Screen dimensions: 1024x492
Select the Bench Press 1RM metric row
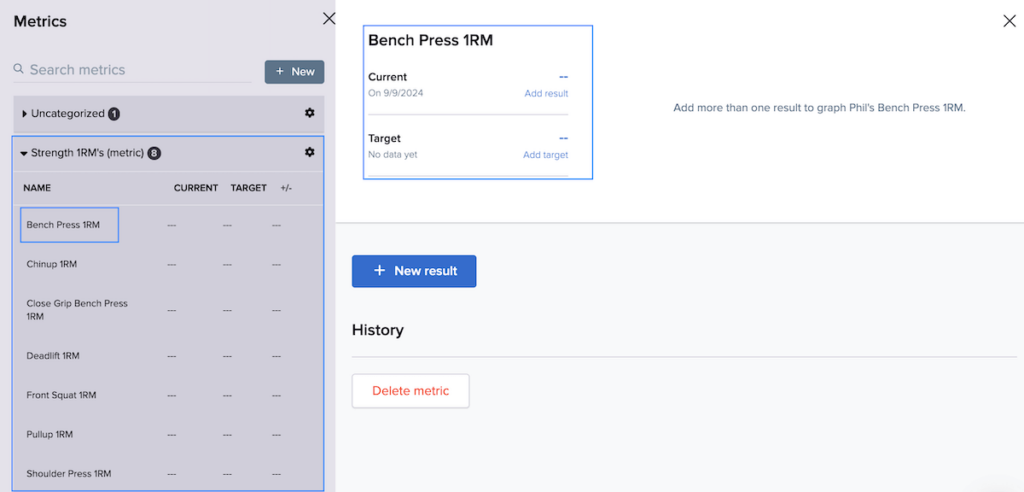(64, 225)
